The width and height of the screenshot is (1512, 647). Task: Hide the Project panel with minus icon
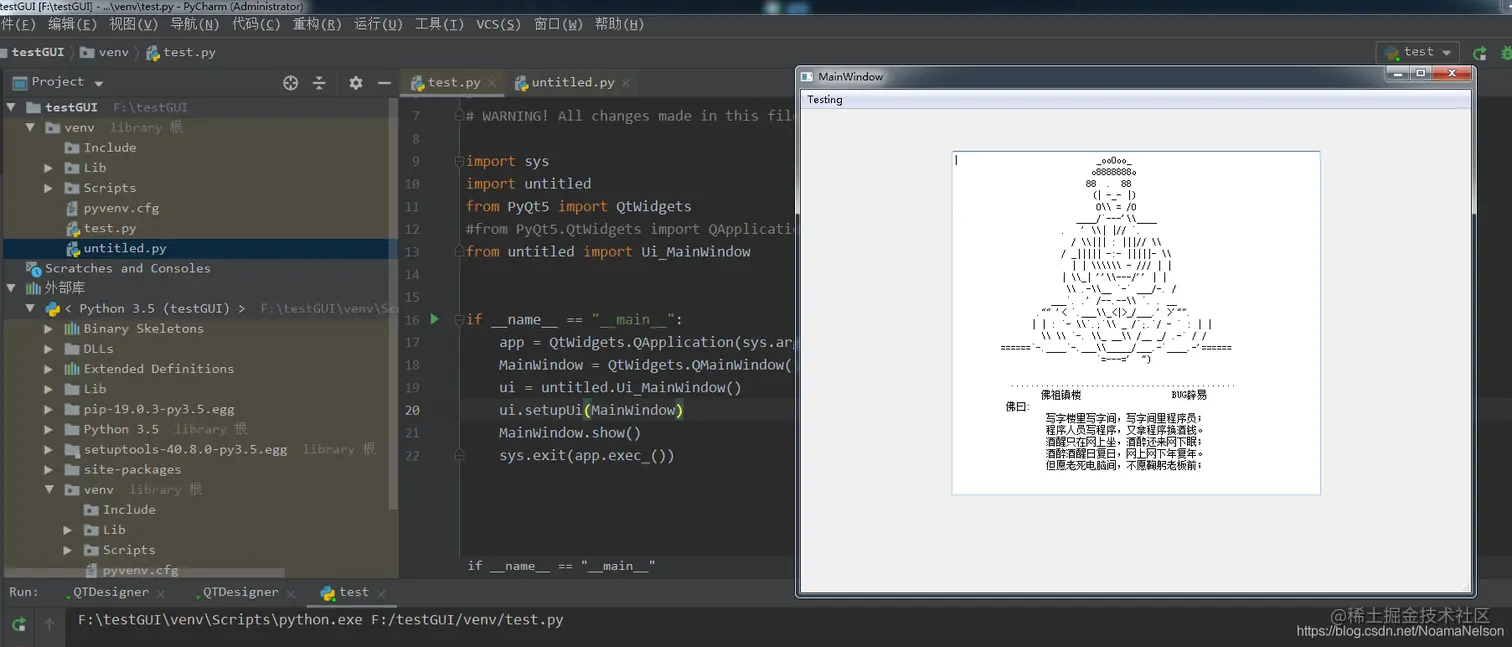[x=384, y=83]
